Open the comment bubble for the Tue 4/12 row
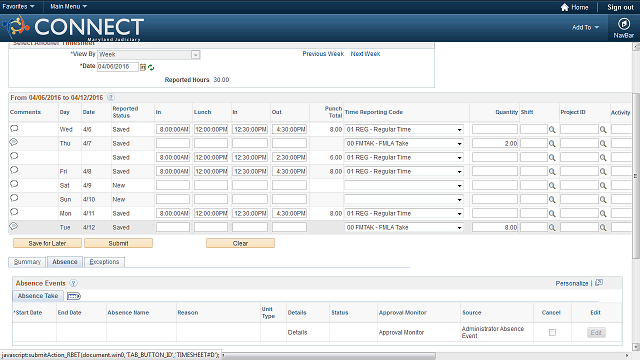The width and height of the screenshot is (640, 360). tap(14, 226)
